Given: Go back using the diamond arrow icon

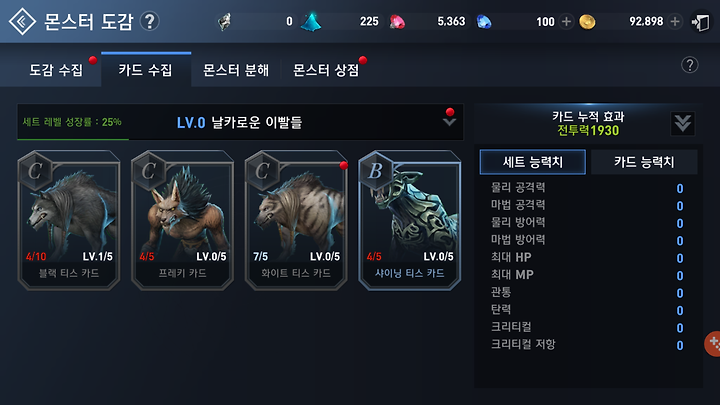Looking at the screenshot, I should click(x=22, y=21).
